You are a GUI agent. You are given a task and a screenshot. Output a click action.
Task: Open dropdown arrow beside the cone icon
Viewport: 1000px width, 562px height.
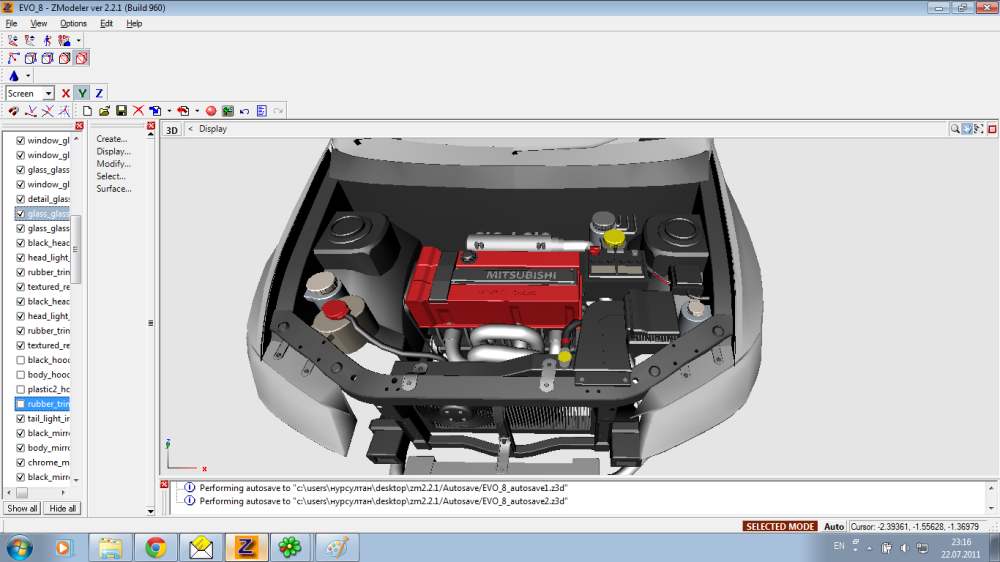[28, 76]
